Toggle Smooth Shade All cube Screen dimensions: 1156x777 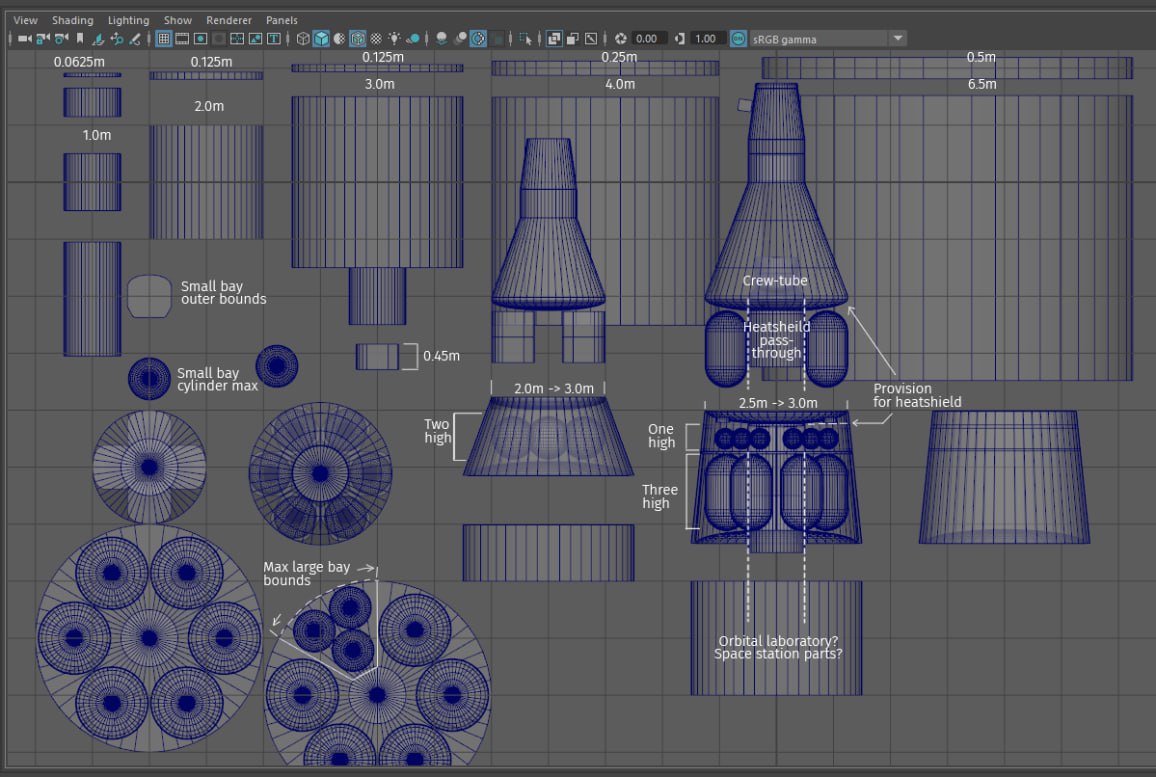(321, 38)
